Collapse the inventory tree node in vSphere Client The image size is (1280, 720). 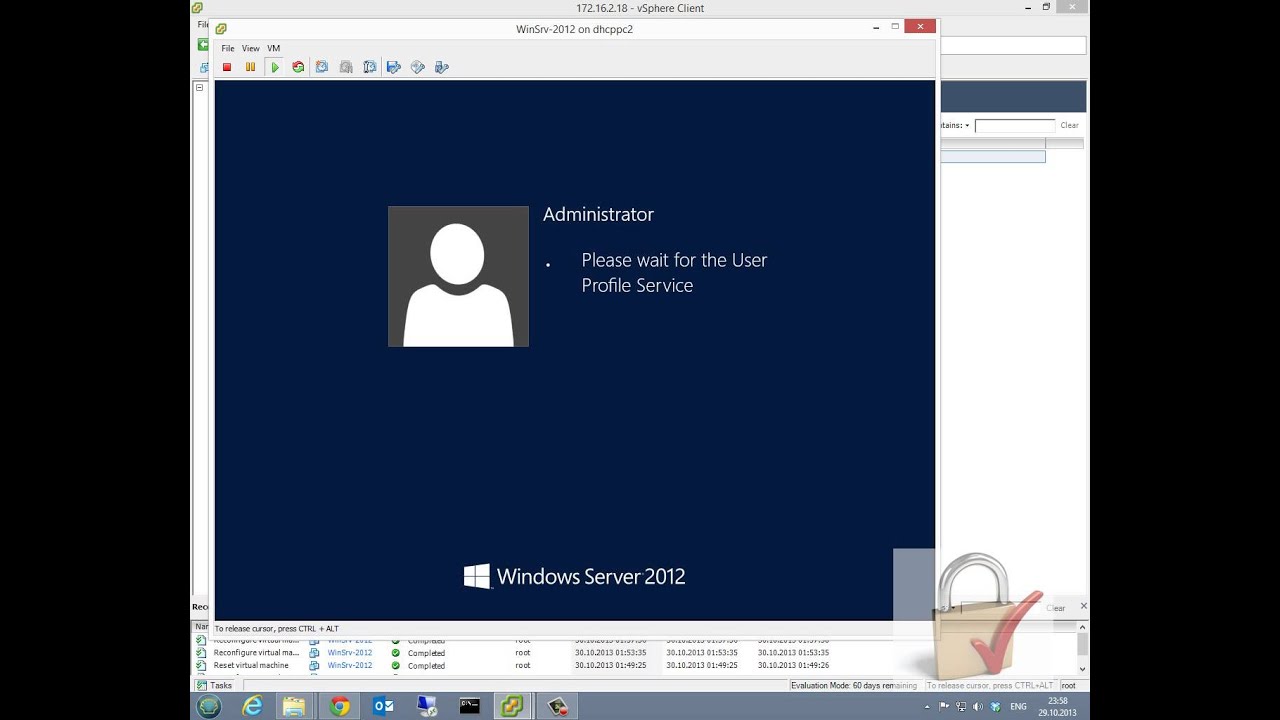(x=199, y=87)
